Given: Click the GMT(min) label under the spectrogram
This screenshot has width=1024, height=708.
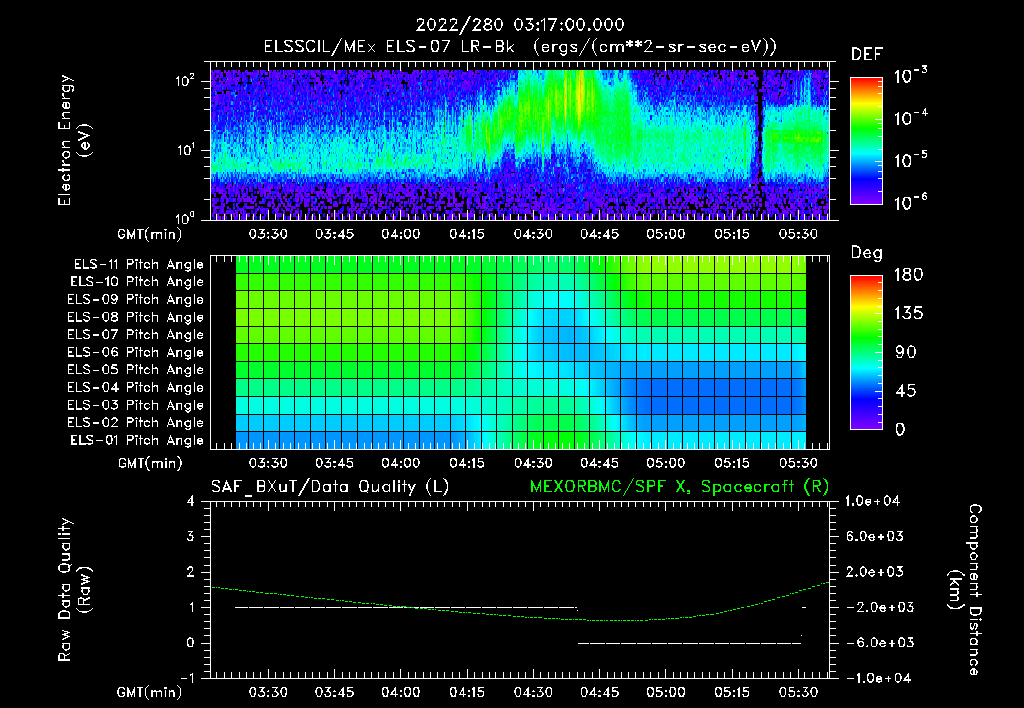Looking at the screenshot, I should pos(150,234).
